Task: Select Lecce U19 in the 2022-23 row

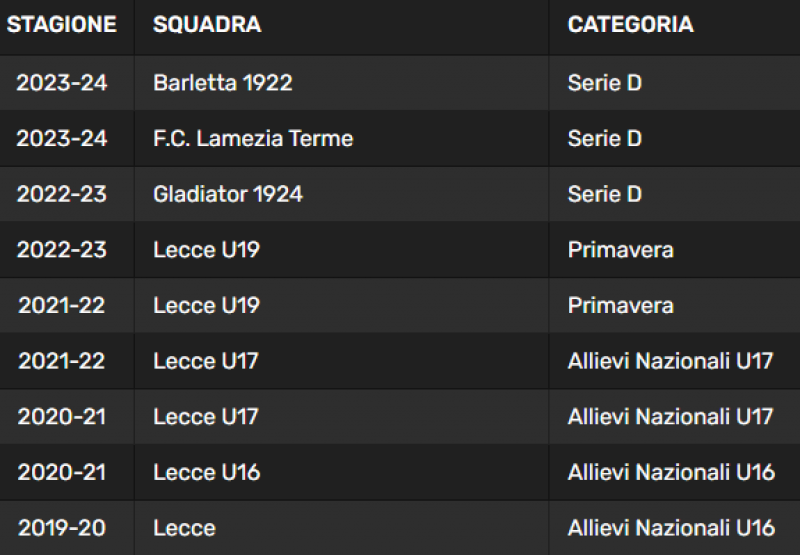Action: [207, 249]
